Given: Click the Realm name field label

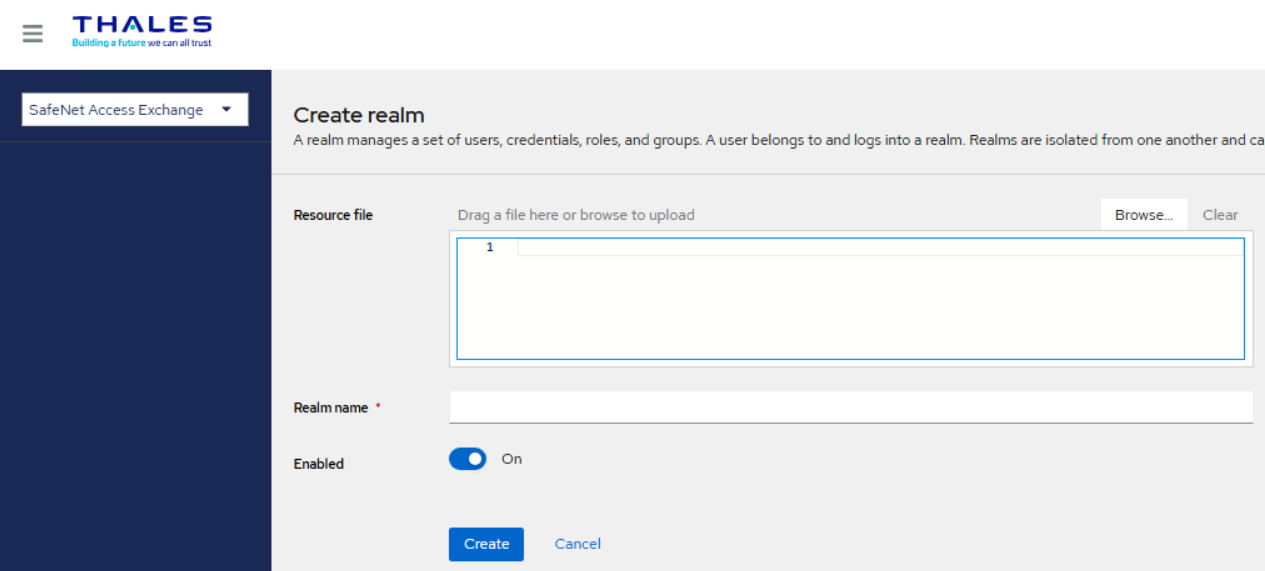Looking at the screenshot, I should point(330,408).
